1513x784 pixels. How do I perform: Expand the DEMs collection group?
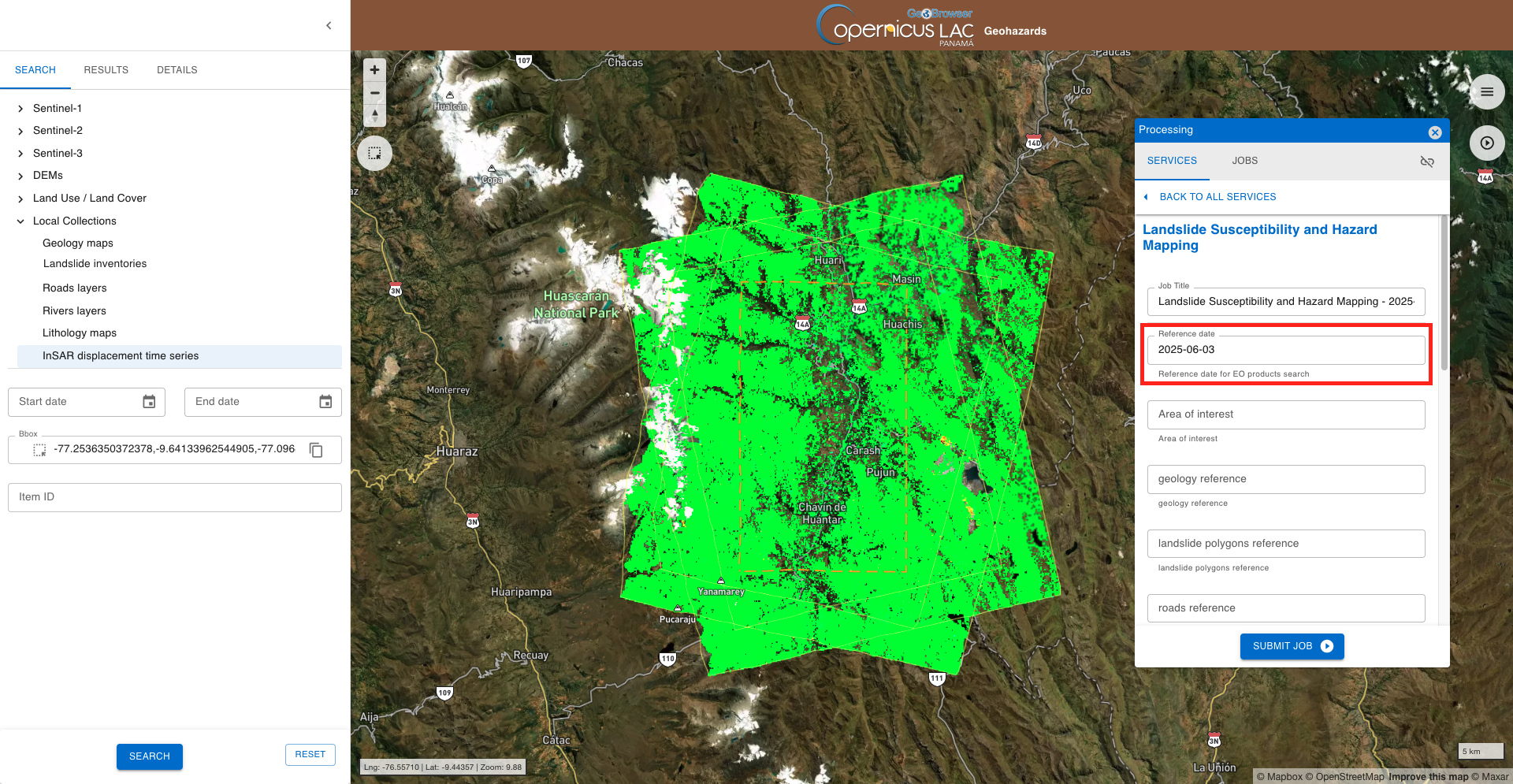[20, 176]
